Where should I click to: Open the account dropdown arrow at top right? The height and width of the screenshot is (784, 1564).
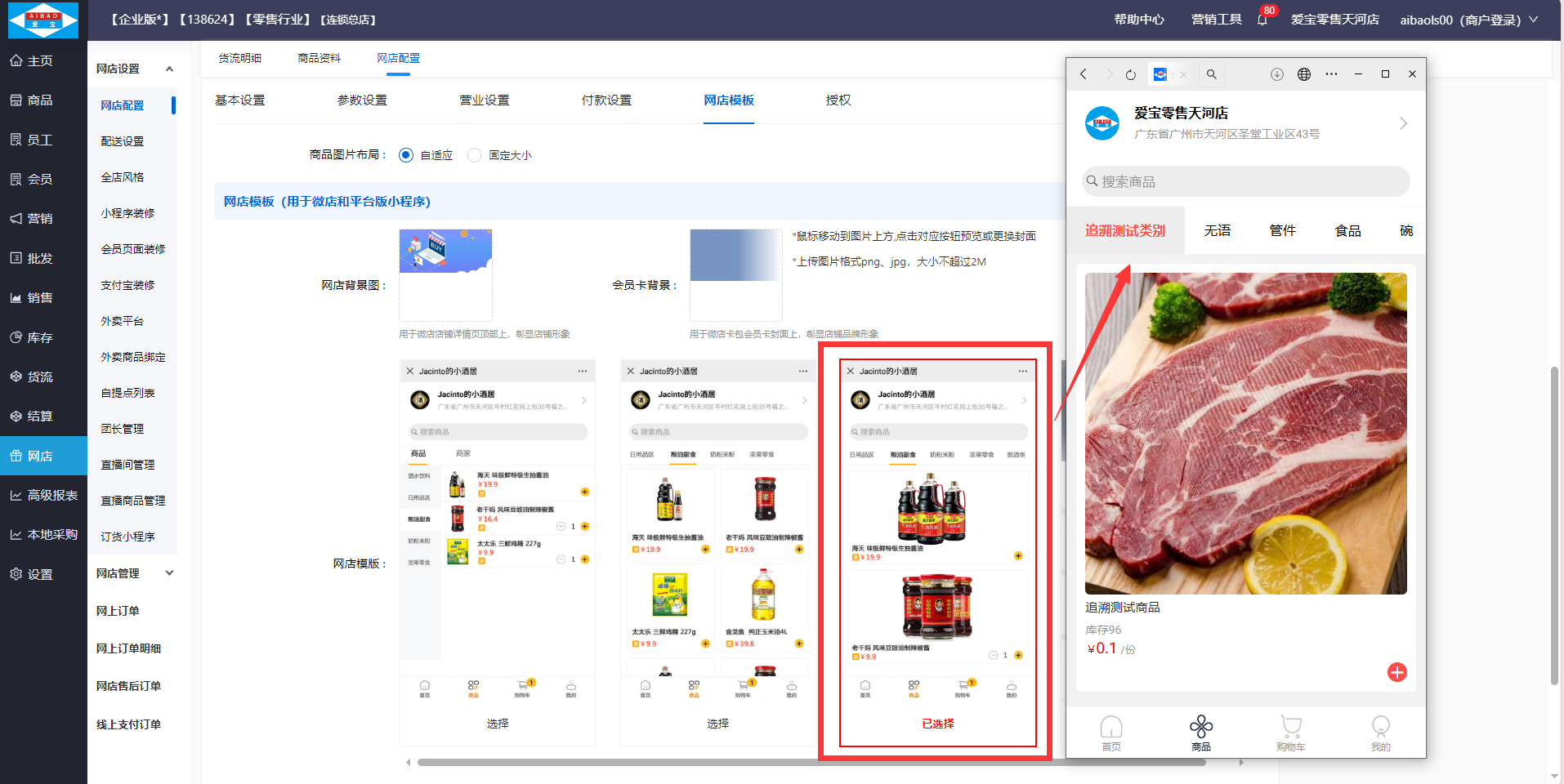(1534, 20)
